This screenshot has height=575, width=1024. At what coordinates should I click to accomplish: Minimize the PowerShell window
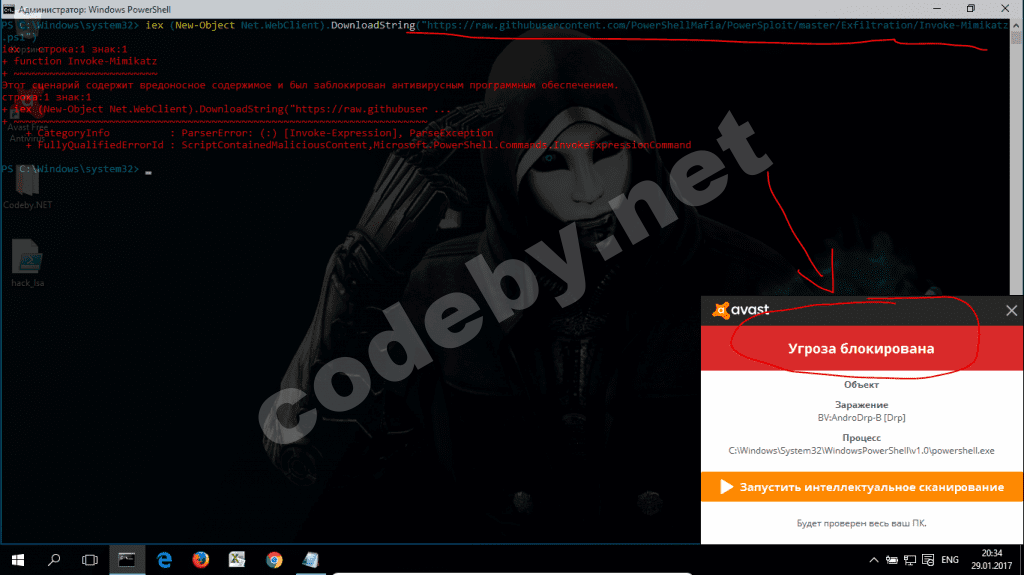pos(937,9)
